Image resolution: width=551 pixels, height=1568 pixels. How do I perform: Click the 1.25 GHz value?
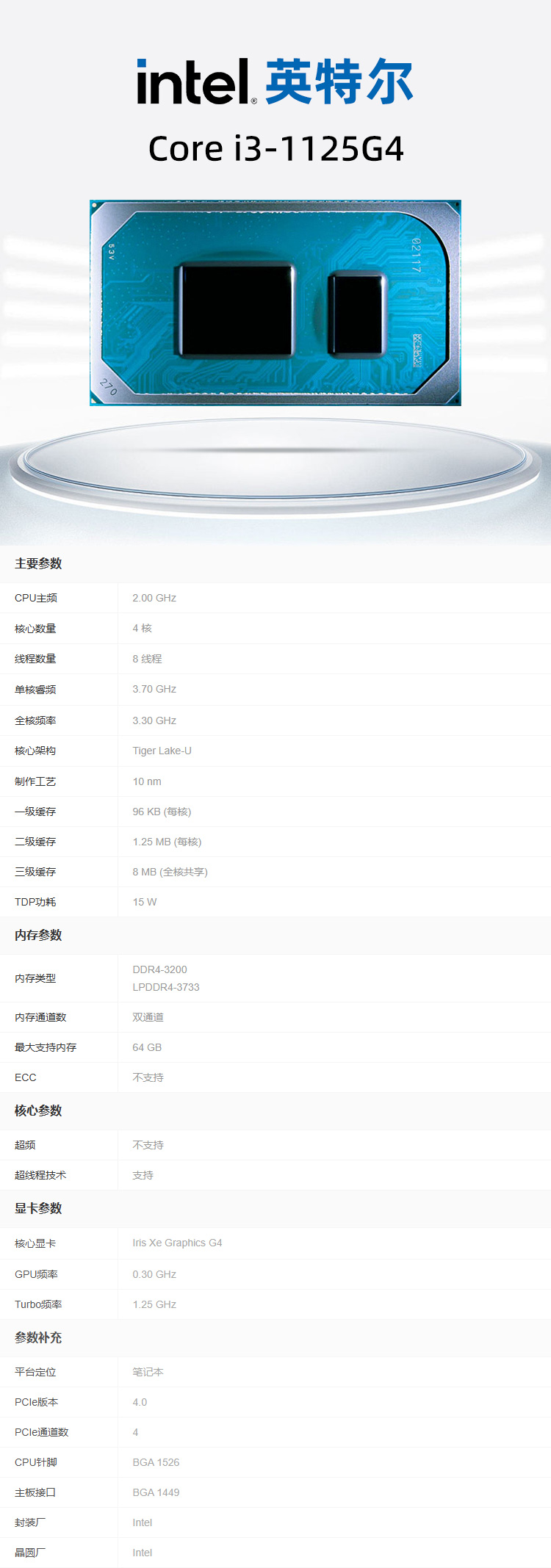(x=154, y=1304)
